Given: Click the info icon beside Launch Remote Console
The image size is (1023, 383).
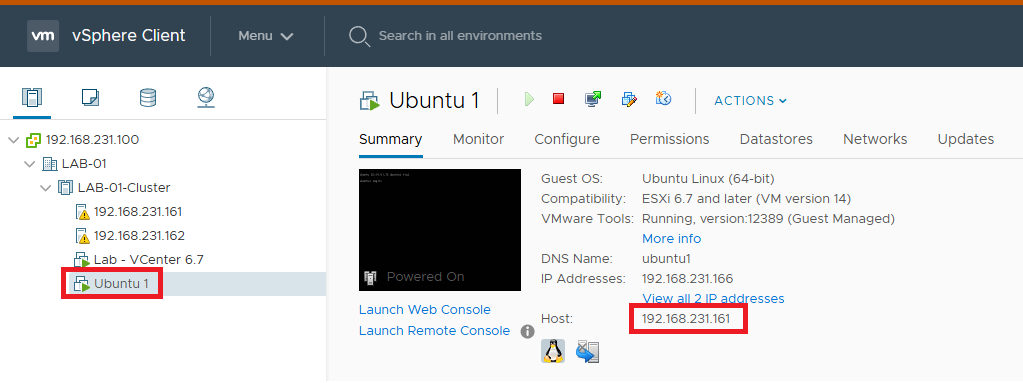Looking at the screenshot, I should [x=527, y=331].
